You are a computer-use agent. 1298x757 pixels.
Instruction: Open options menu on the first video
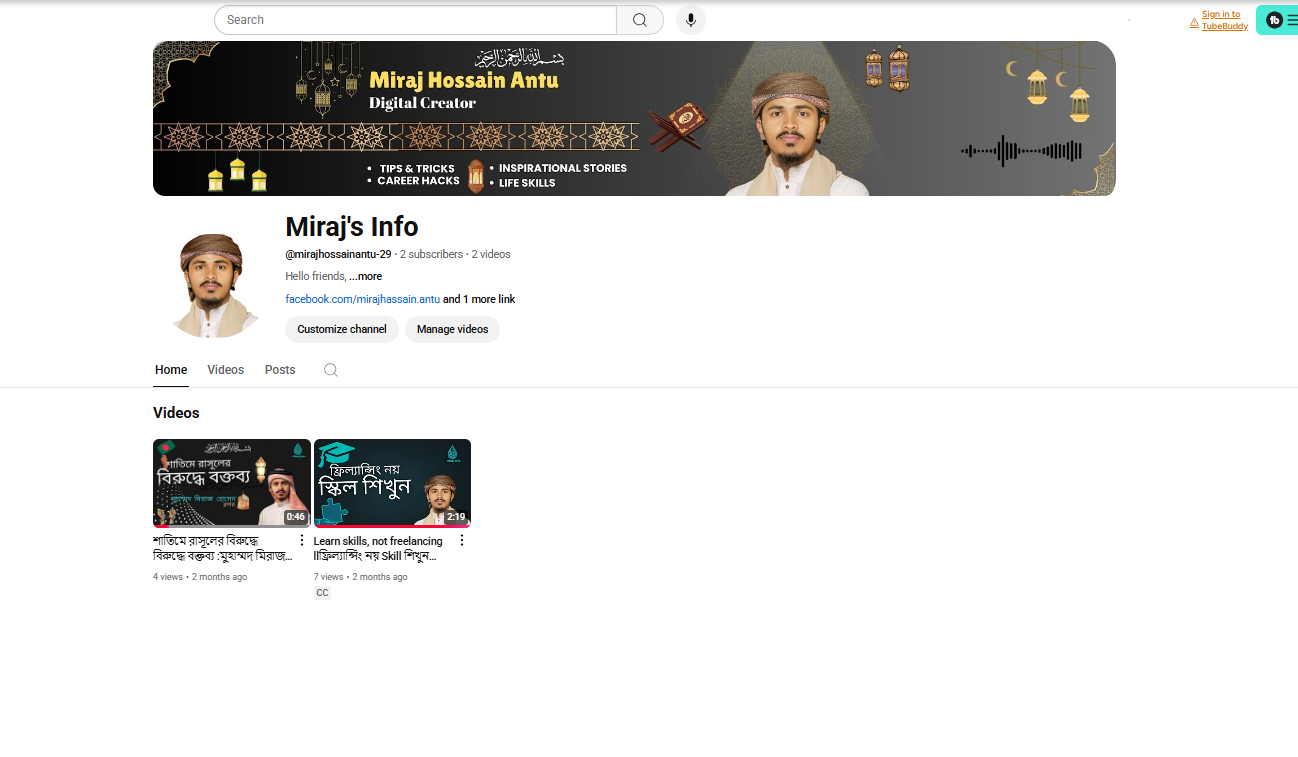[x=302, y=539]
